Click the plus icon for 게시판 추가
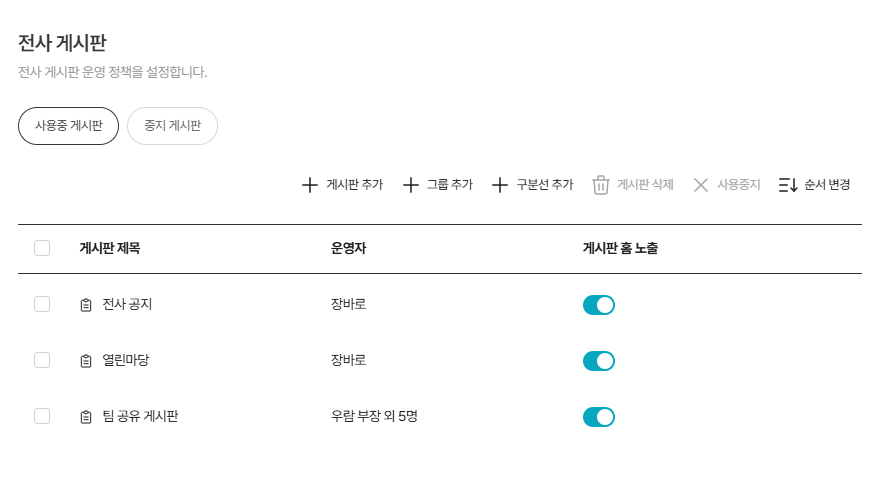The image size is (878, 481). pyautogui.click(x=310, y=185)
